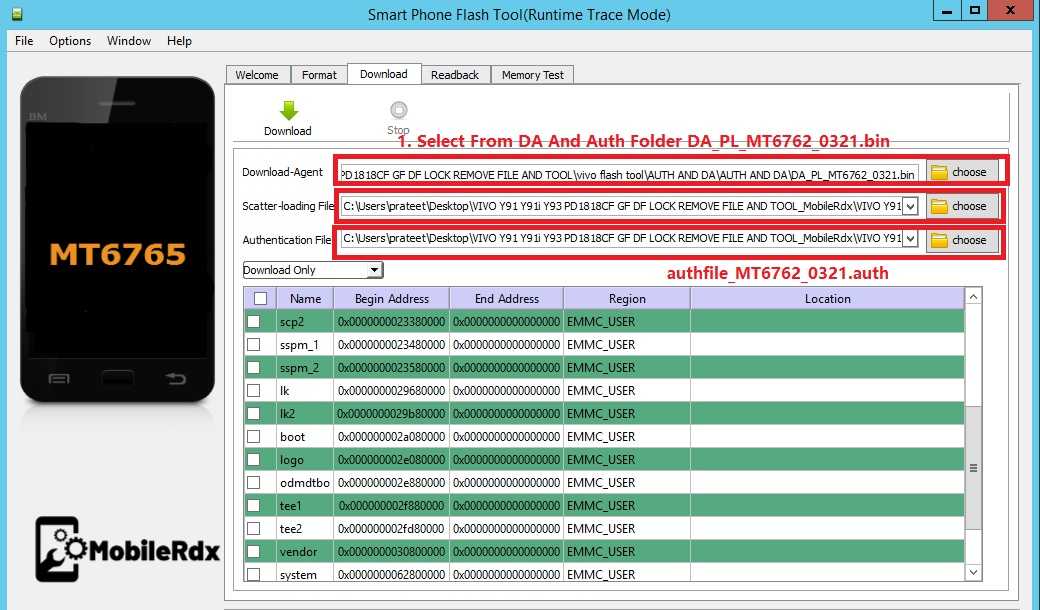1040x610 pixels.
Task: Expand the Authentication File path dropdown
Action: click(911, 239)
